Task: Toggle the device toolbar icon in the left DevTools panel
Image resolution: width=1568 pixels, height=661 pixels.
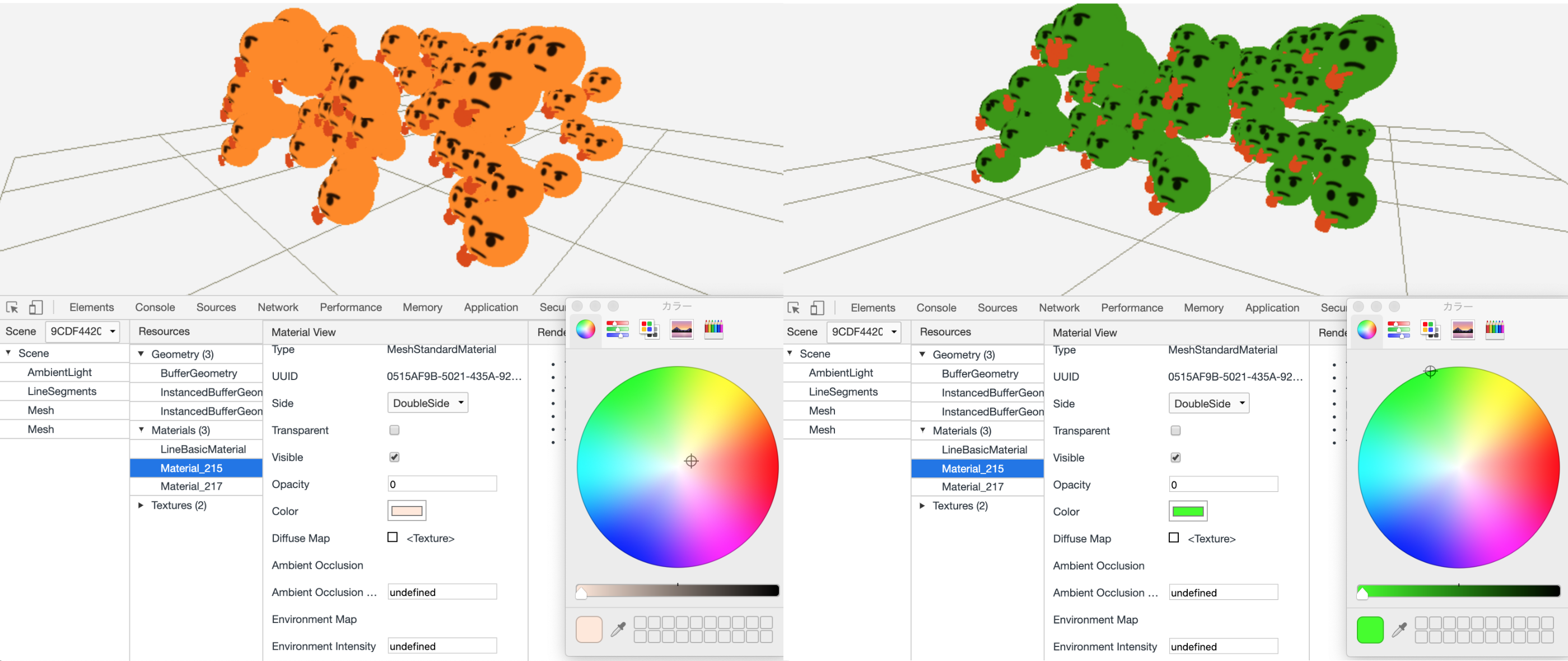Action: pyautogui.click(x=36, y=307)
